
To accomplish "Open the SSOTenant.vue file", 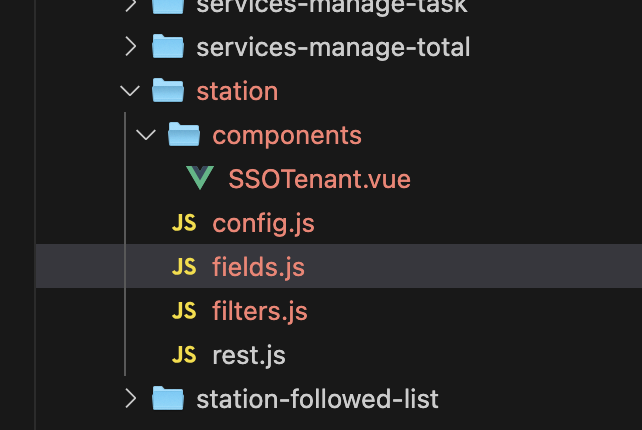I will tap(319, 179).
